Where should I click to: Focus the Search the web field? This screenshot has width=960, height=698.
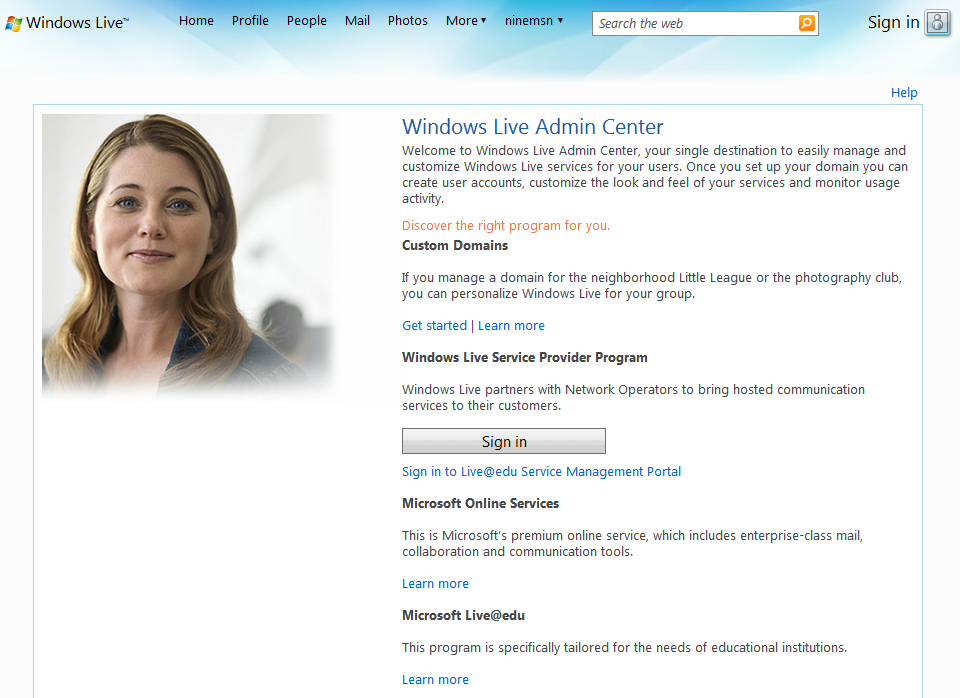[694, 23]
